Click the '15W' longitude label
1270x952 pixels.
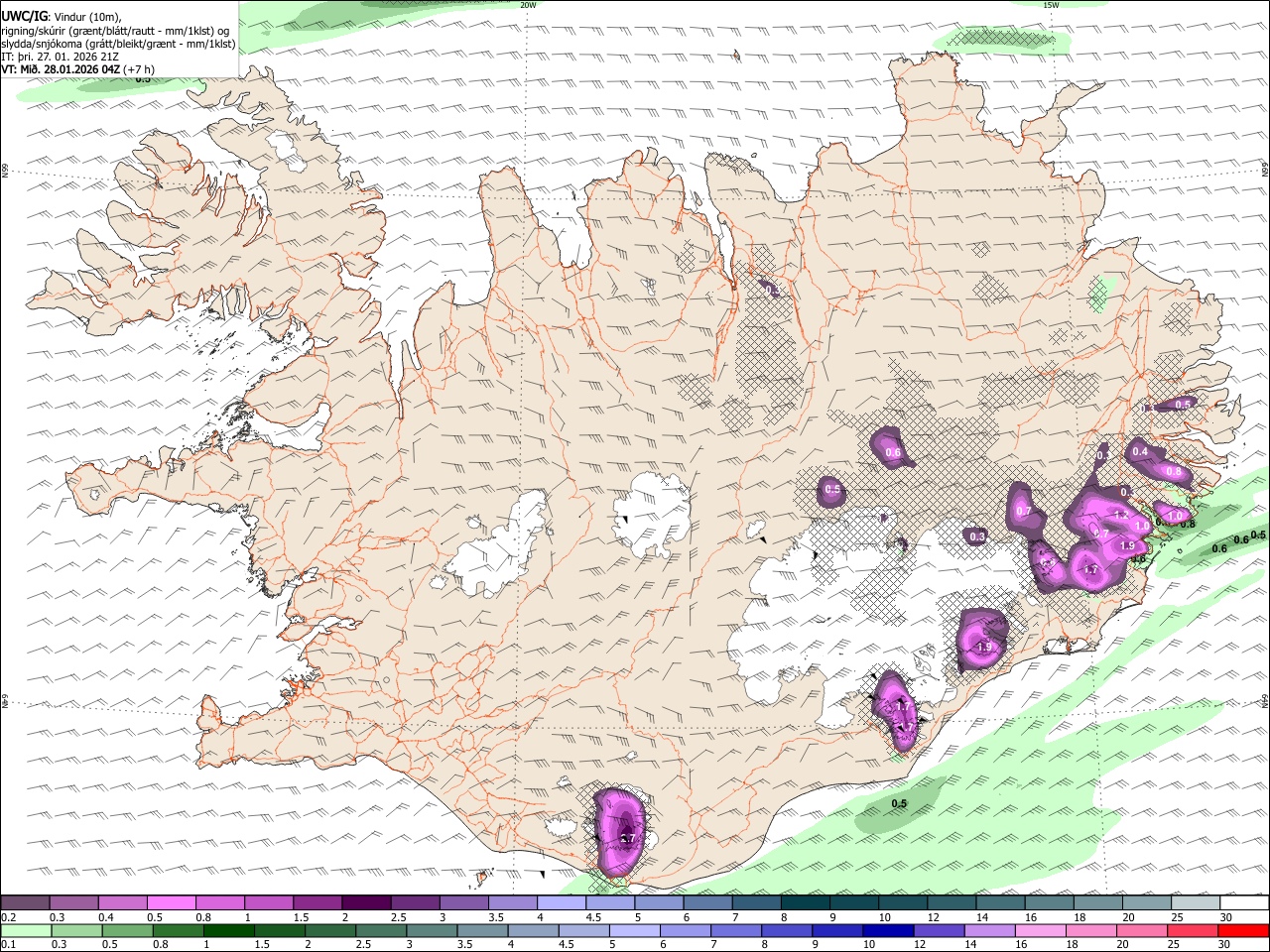coord(1051,5)
